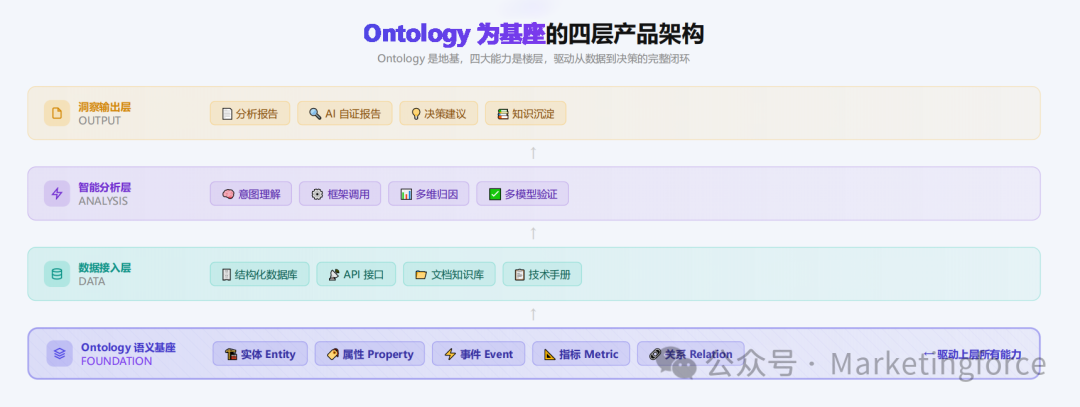The height and width of the screenshot is (407, 1080).
Task: Click the 意图理解 brain chip
Action: [x=250, y=194]
